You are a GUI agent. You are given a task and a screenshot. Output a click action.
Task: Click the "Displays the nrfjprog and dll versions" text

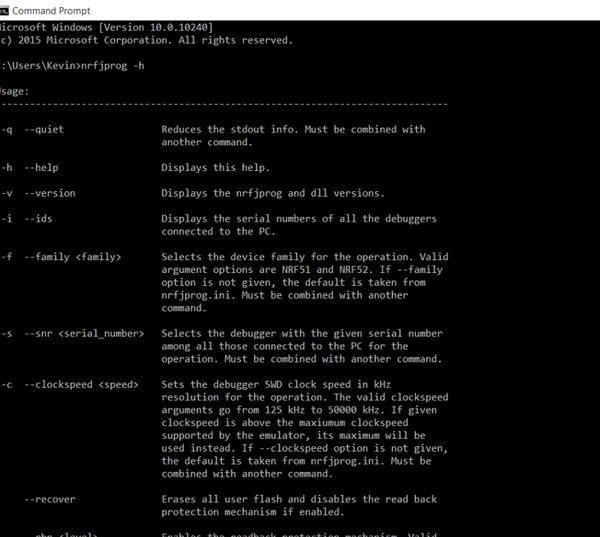pyautogui.click(x=273, y=193)
